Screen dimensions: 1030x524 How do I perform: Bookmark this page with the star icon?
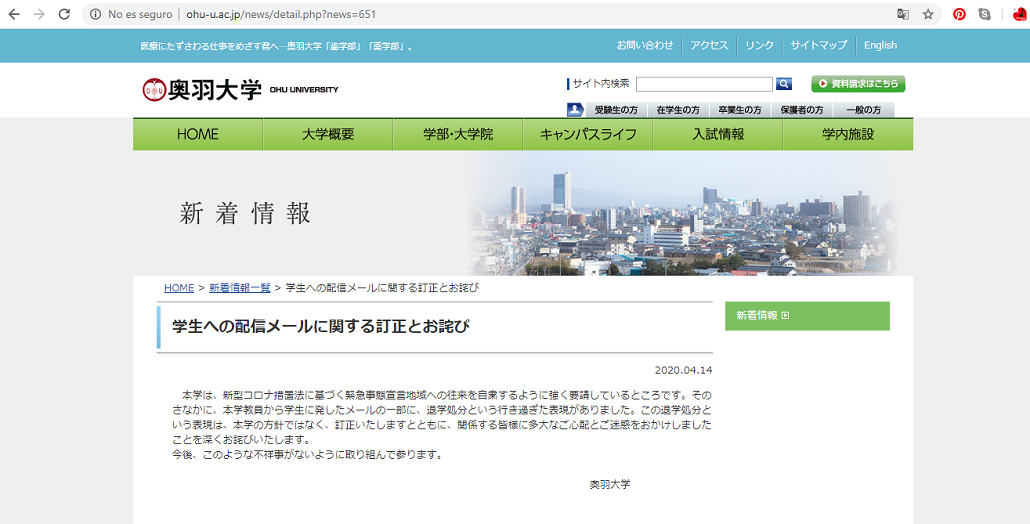tap(928, 15)
